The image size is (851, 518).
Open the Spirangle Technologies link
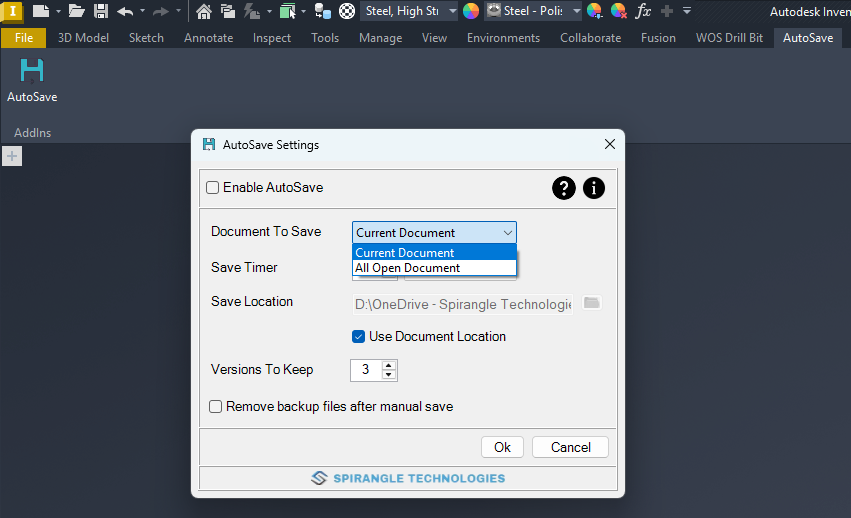408,478
